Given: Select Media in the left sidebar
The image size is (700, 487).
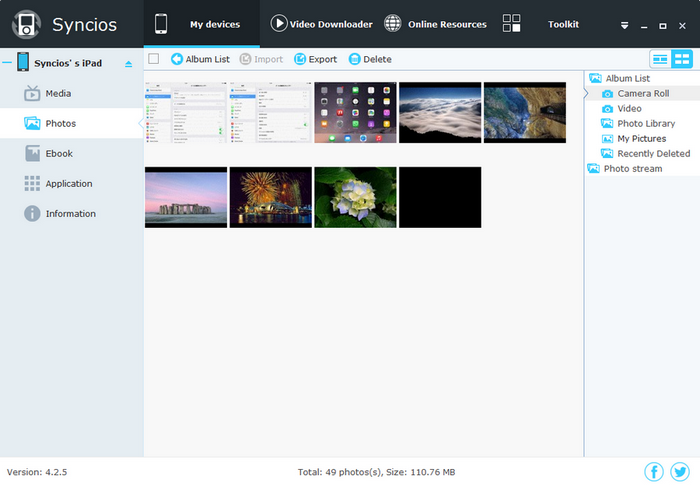Looking at the screenshot, I should coord(58,94).
